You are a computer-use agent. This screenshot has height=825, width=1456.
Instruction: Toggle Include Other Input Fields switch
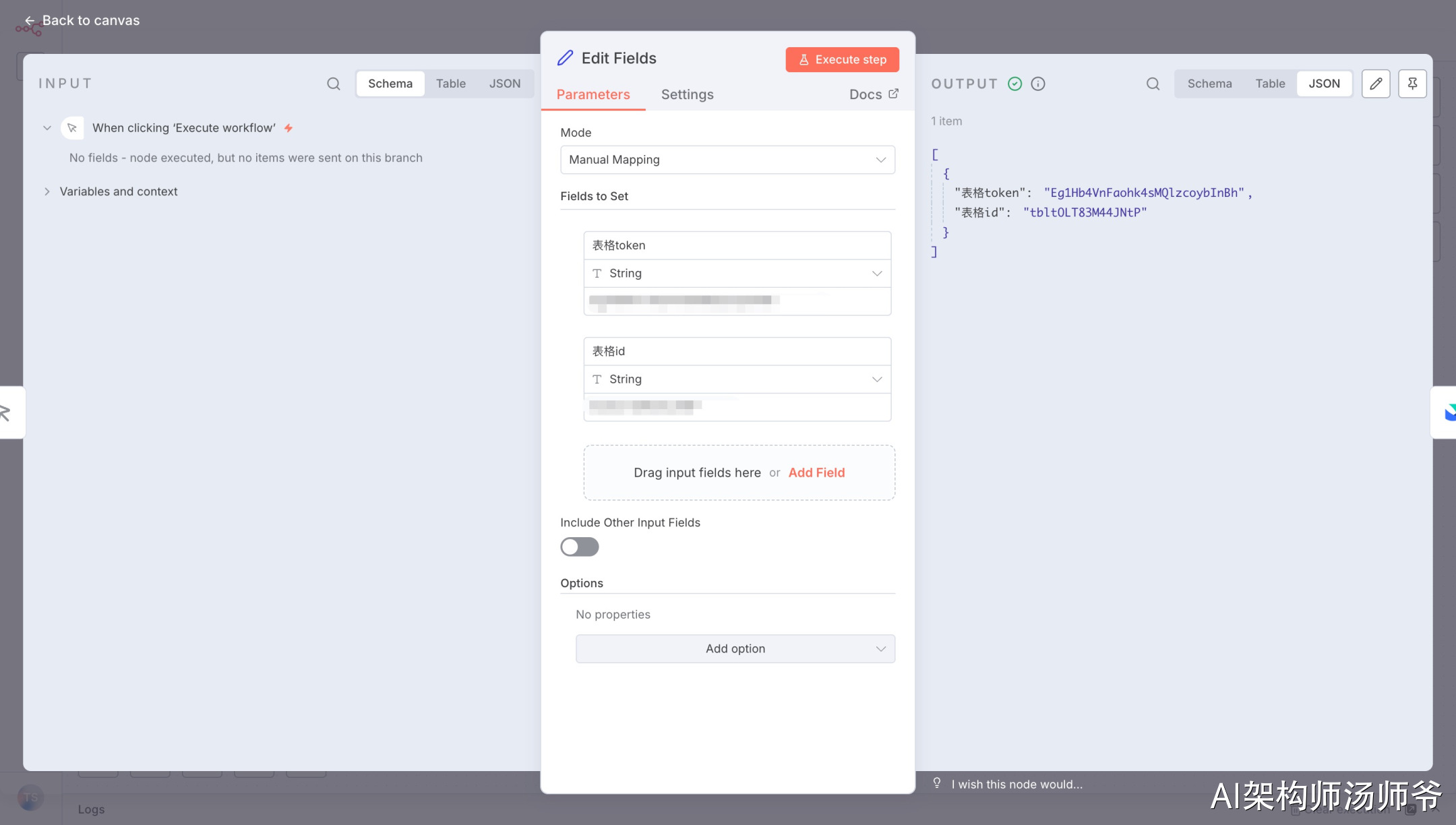coord(579,547)
